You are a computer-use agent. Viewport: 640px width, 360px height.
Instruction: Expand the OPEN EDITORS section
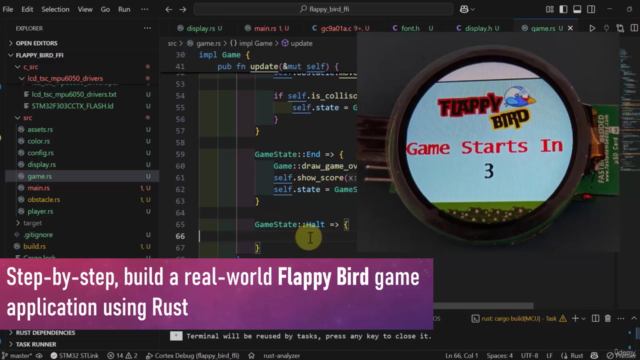click(36, 43)
